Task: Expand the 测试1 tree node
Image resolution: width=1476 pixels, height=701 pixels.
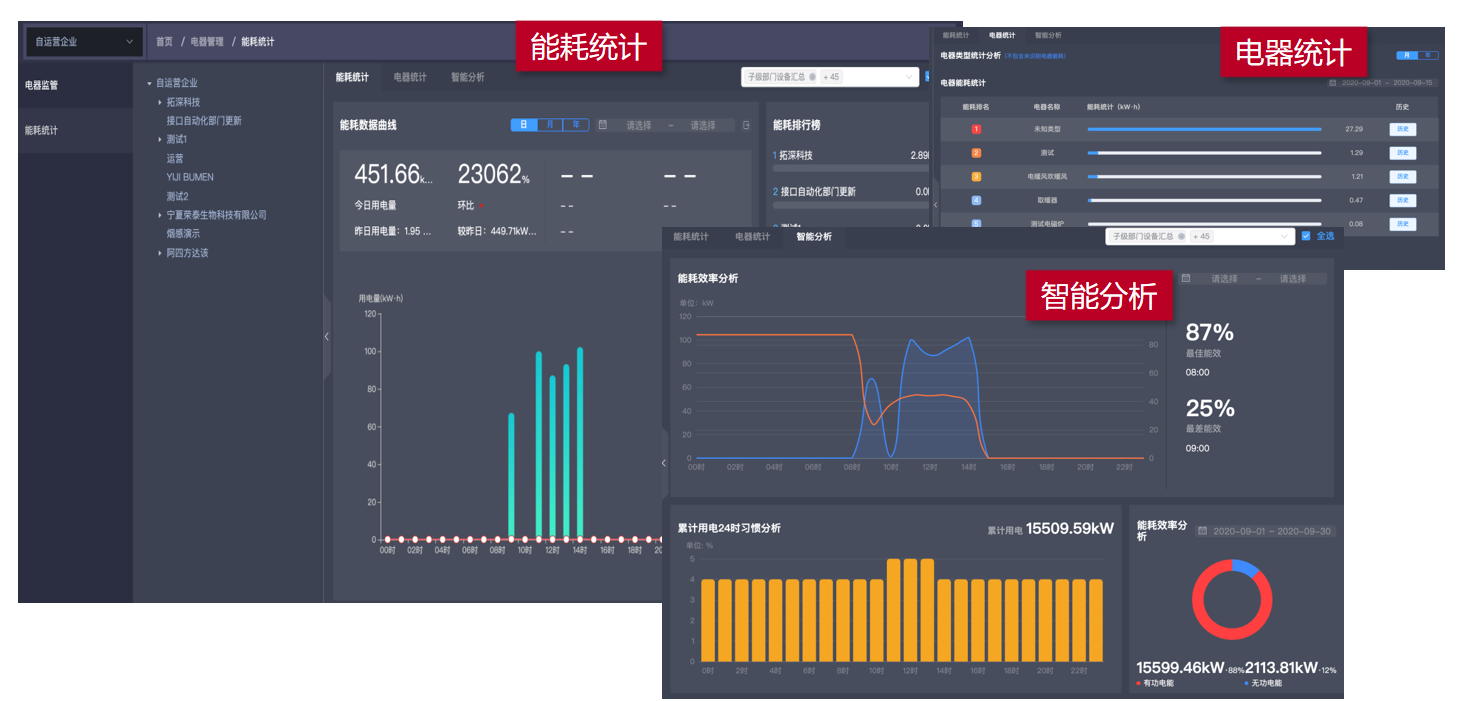Action: point(160,140)
